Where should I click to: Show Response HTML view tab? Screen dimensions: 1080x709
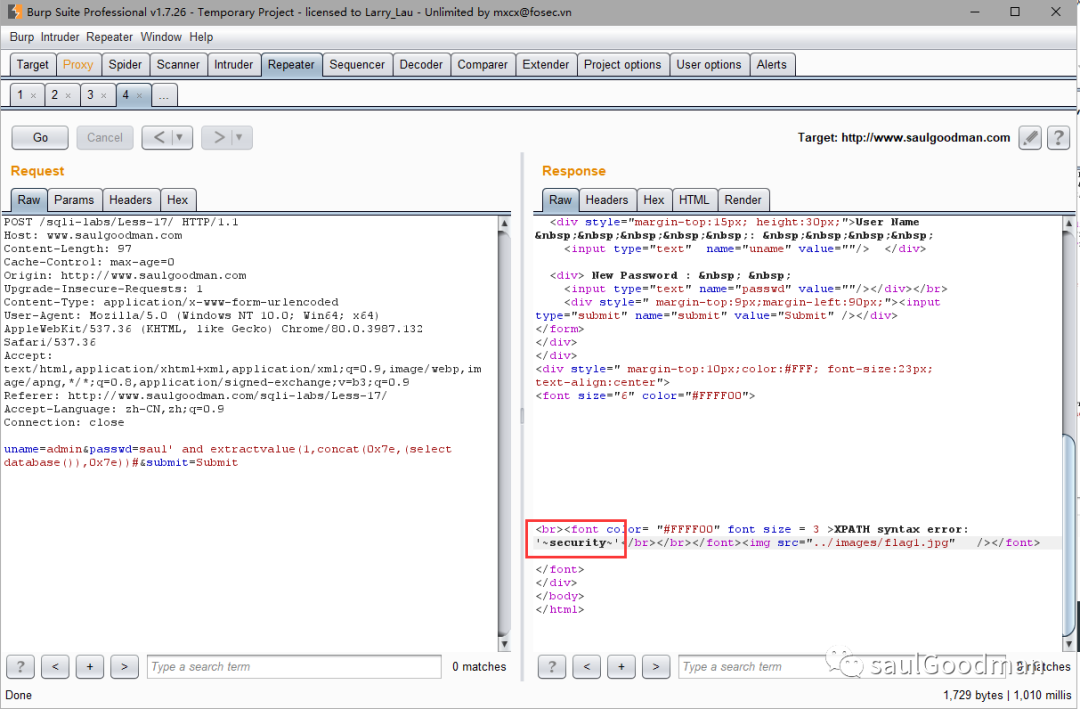[694, 200]
